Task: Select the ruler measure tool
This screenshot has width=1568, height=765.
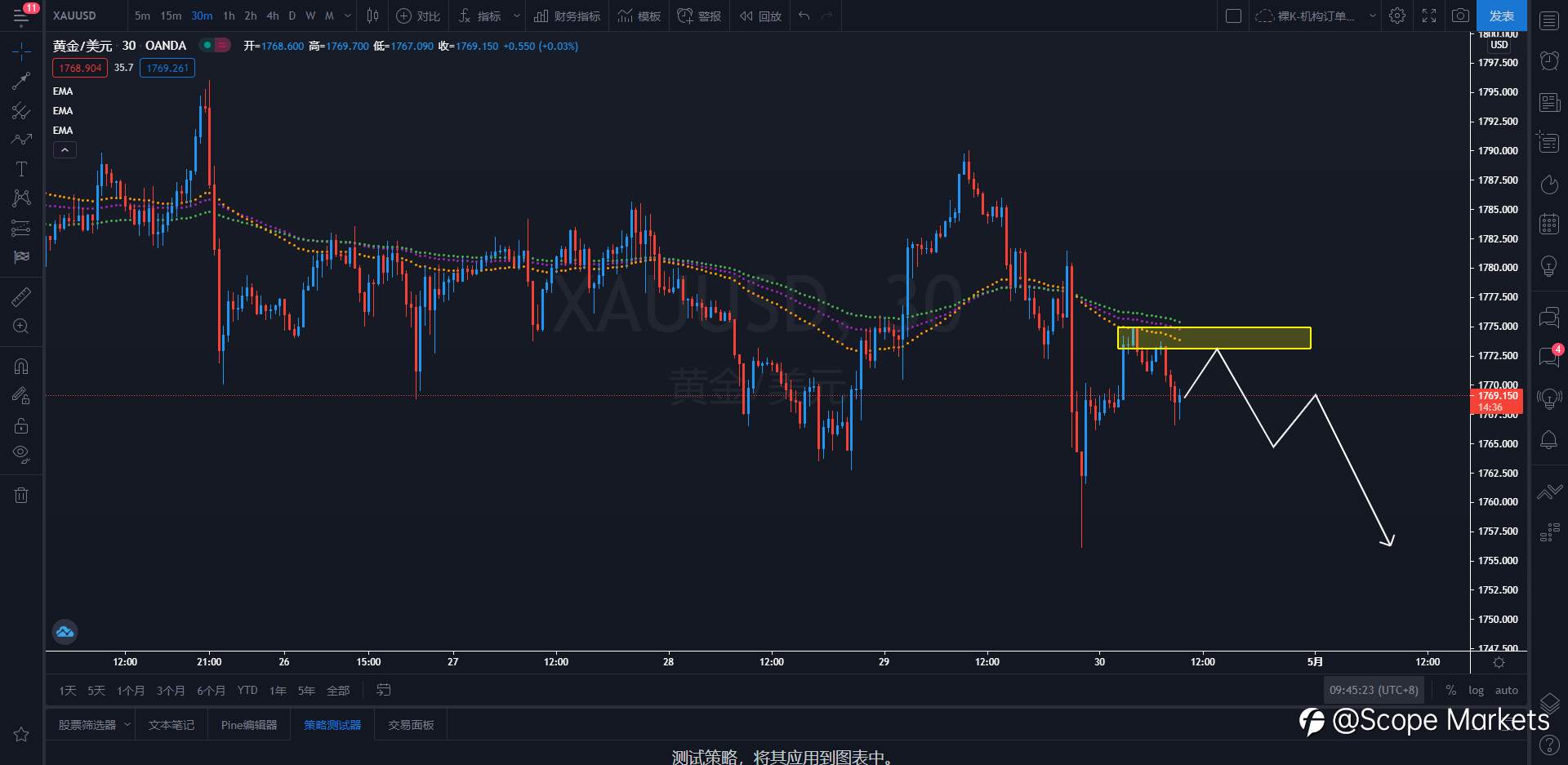Action: click(x=21, y=296)
